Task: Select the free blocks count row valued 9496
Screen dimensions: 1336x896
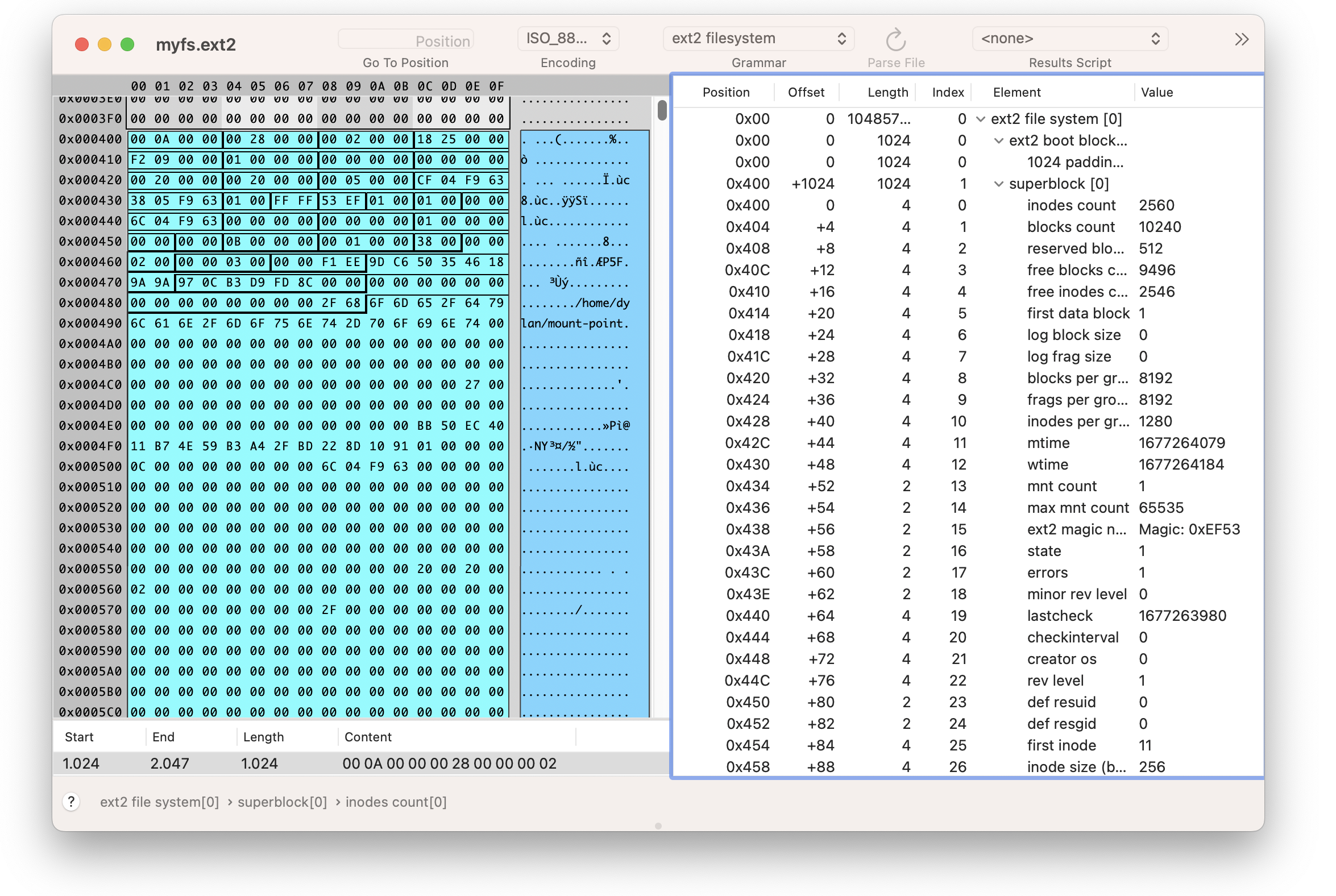Action: (968, 270)
